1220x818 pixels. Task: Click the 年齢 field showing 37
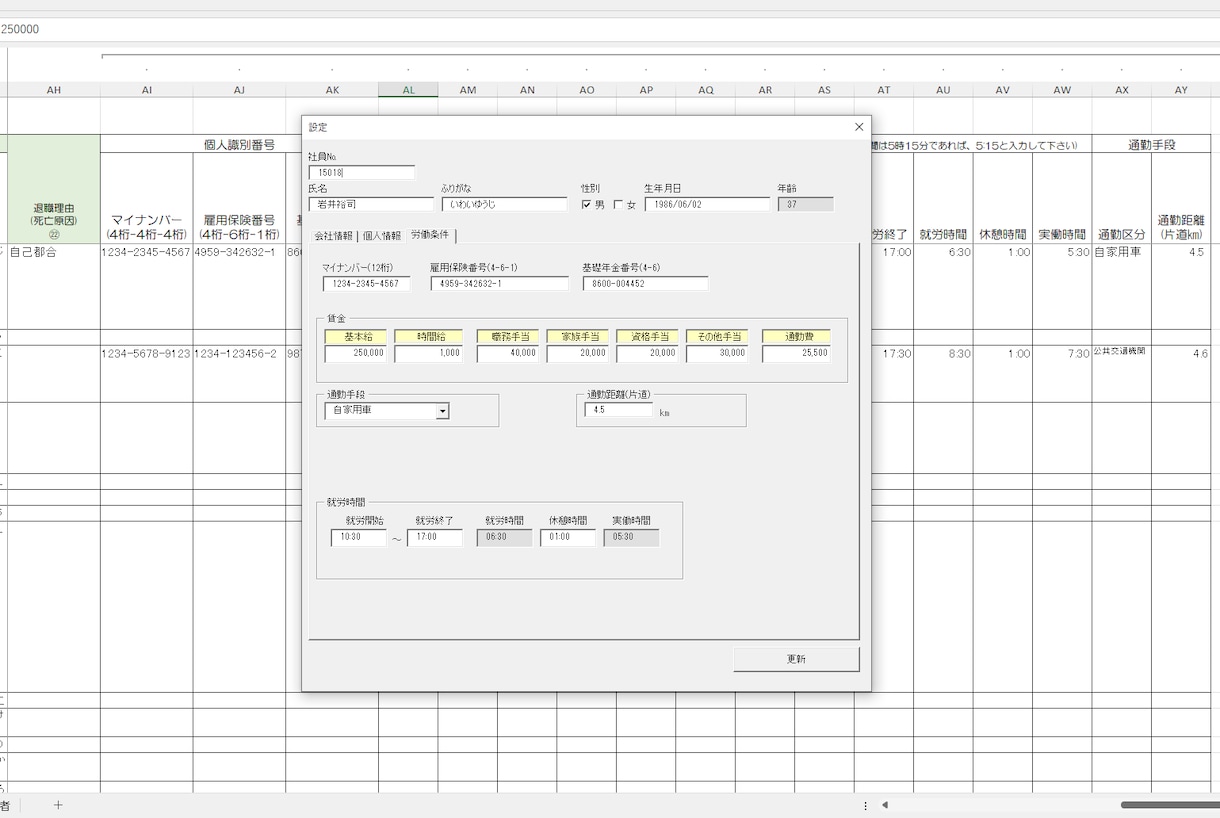click(806, 204)
